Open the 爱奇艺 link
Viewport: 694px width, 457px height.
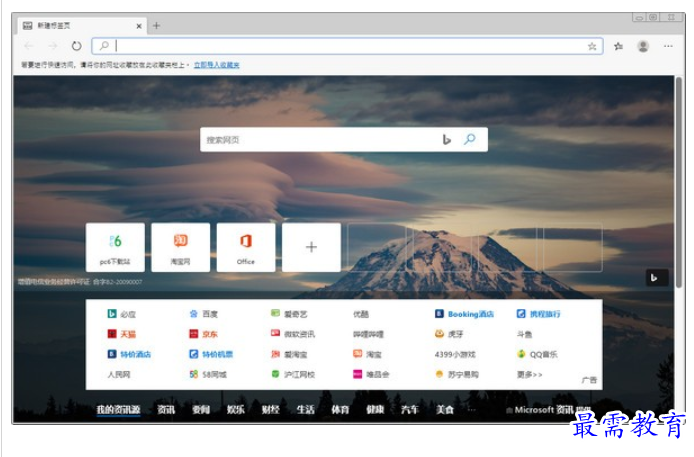[x=289, y=314]
